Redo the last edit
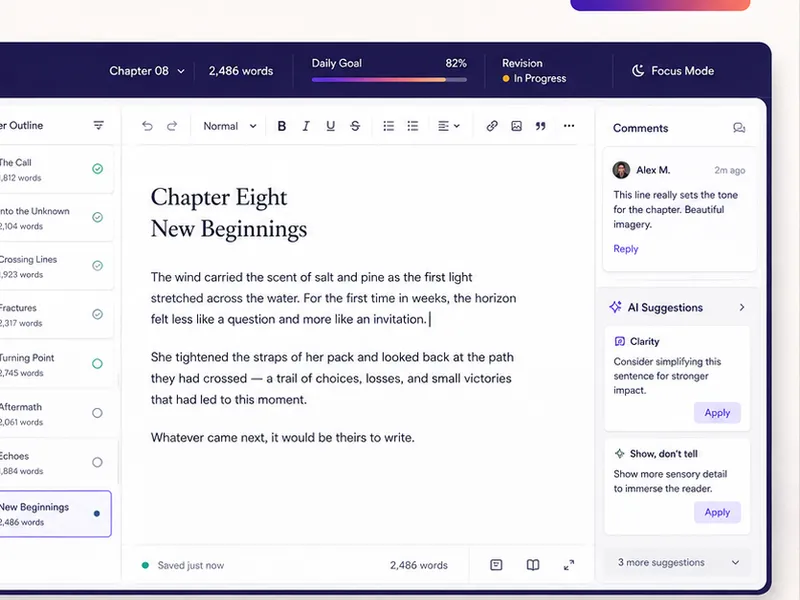Screen dimensions: 800x600 [x=172, y=126]
